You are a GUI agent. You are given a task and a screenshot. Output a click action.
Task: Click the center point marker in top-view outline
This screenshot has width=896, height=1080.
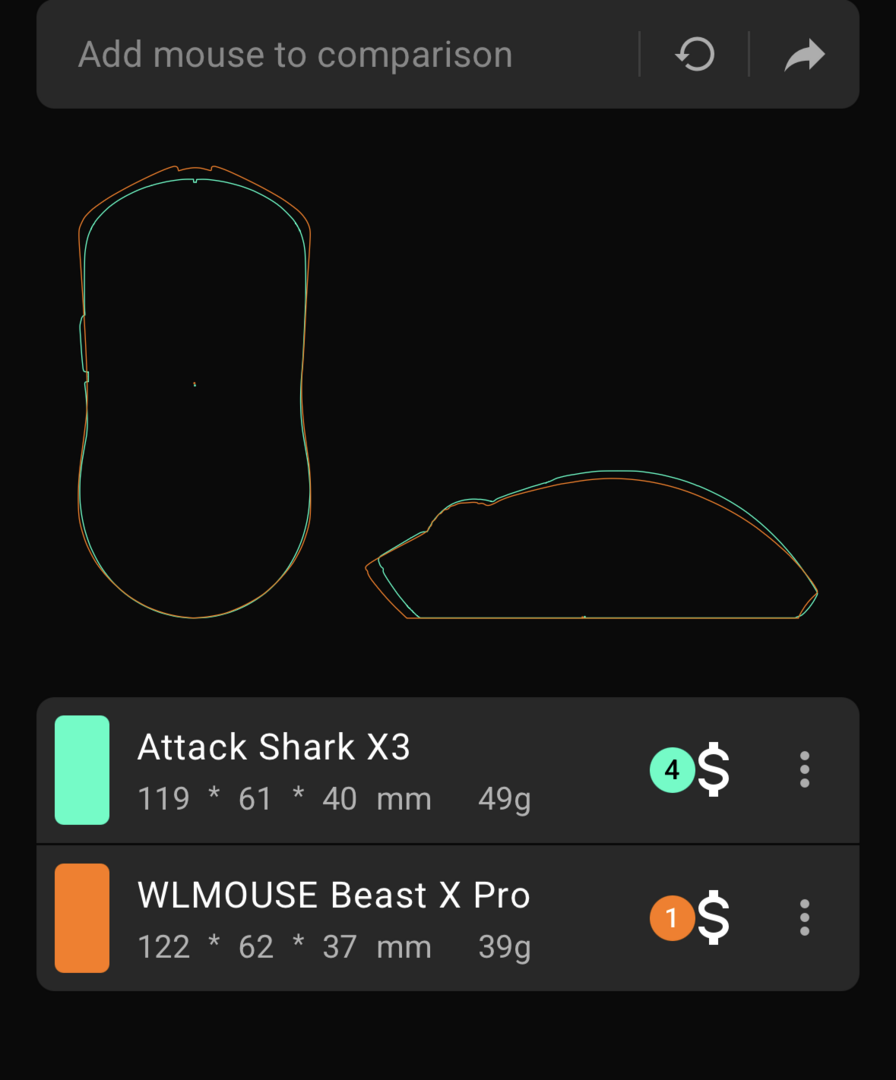pyautogui.click(x=194, y=384)
